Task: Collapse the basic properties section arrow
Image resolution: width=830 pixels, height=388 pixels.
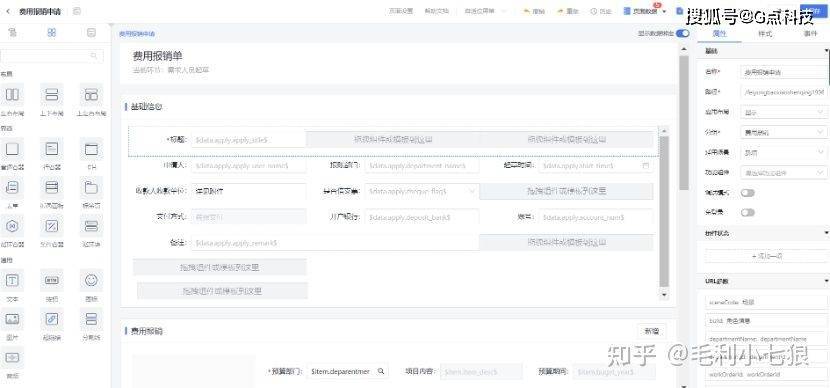Action: click(826, 51)
